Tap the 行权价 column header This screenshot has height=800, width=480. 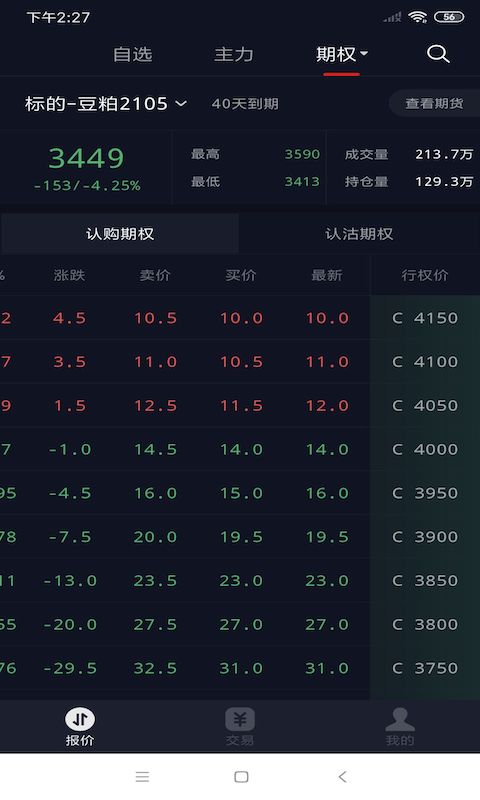tap(424, 276)
